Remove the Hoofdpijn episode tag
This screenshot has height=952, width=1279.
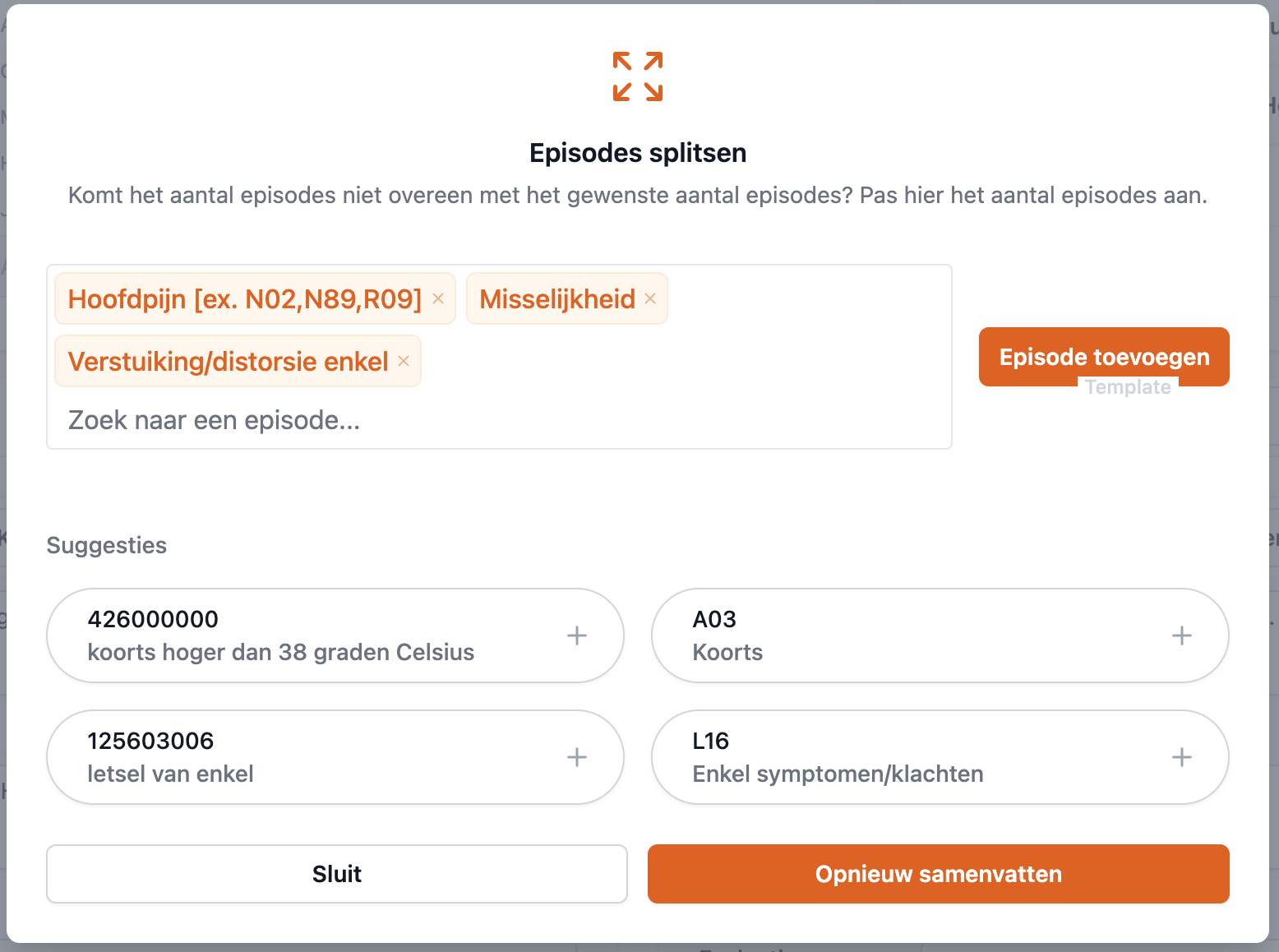[x=438, y=298]
